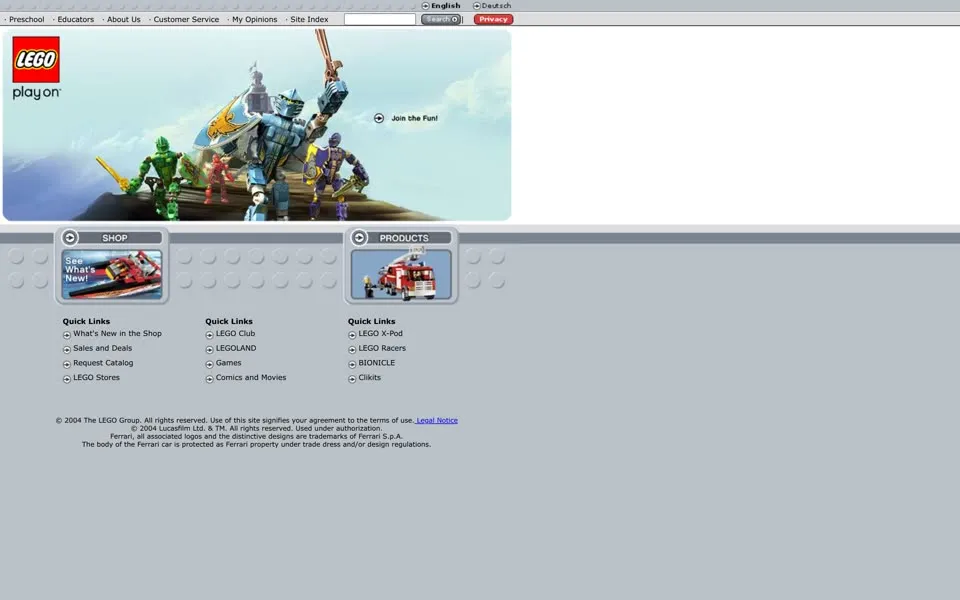This screenshot has height=600, width=960.
Task: Open What's New in the Shop link
Action: coord(118,334)
